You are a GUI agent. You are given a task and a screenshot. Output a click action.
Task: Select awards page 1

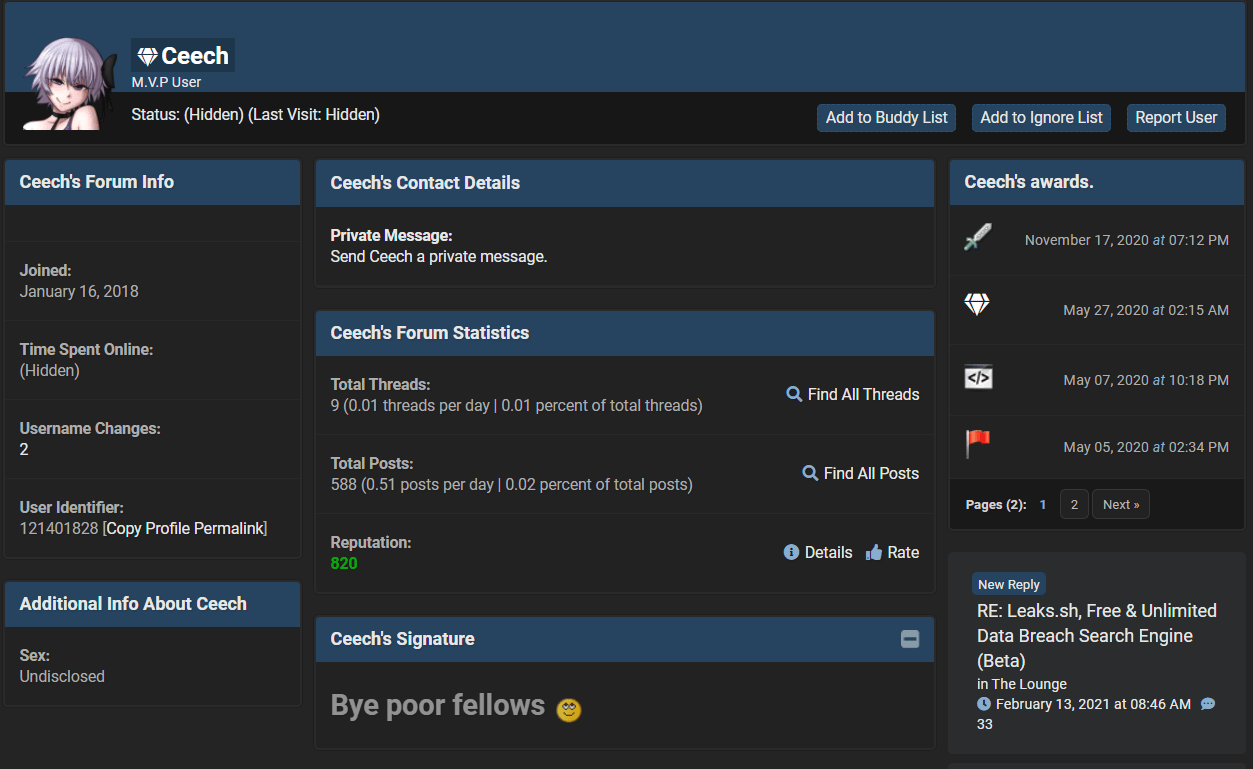pyautogui.click(x=1043, y=505)
